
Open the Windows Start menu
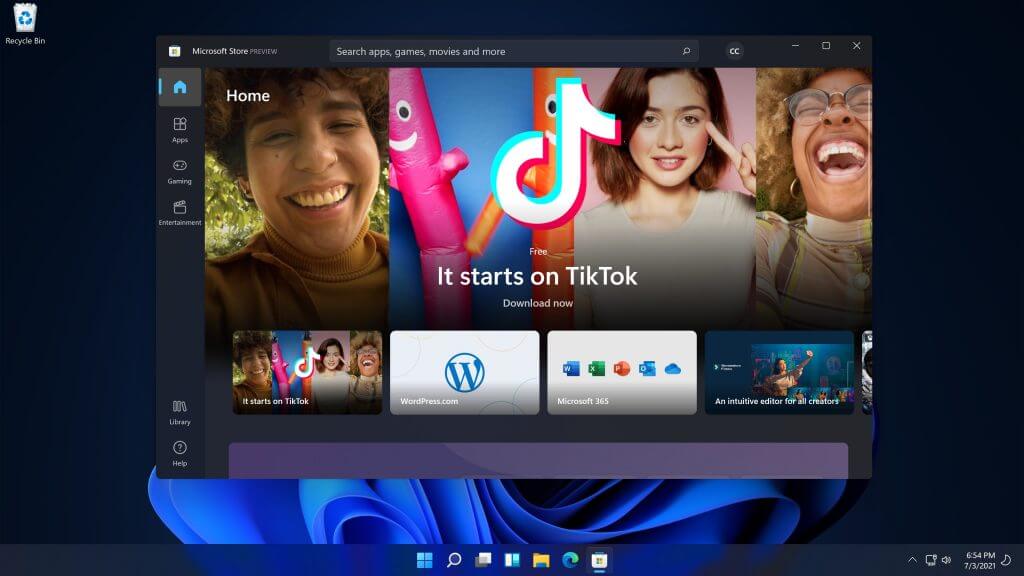(424, 560)
